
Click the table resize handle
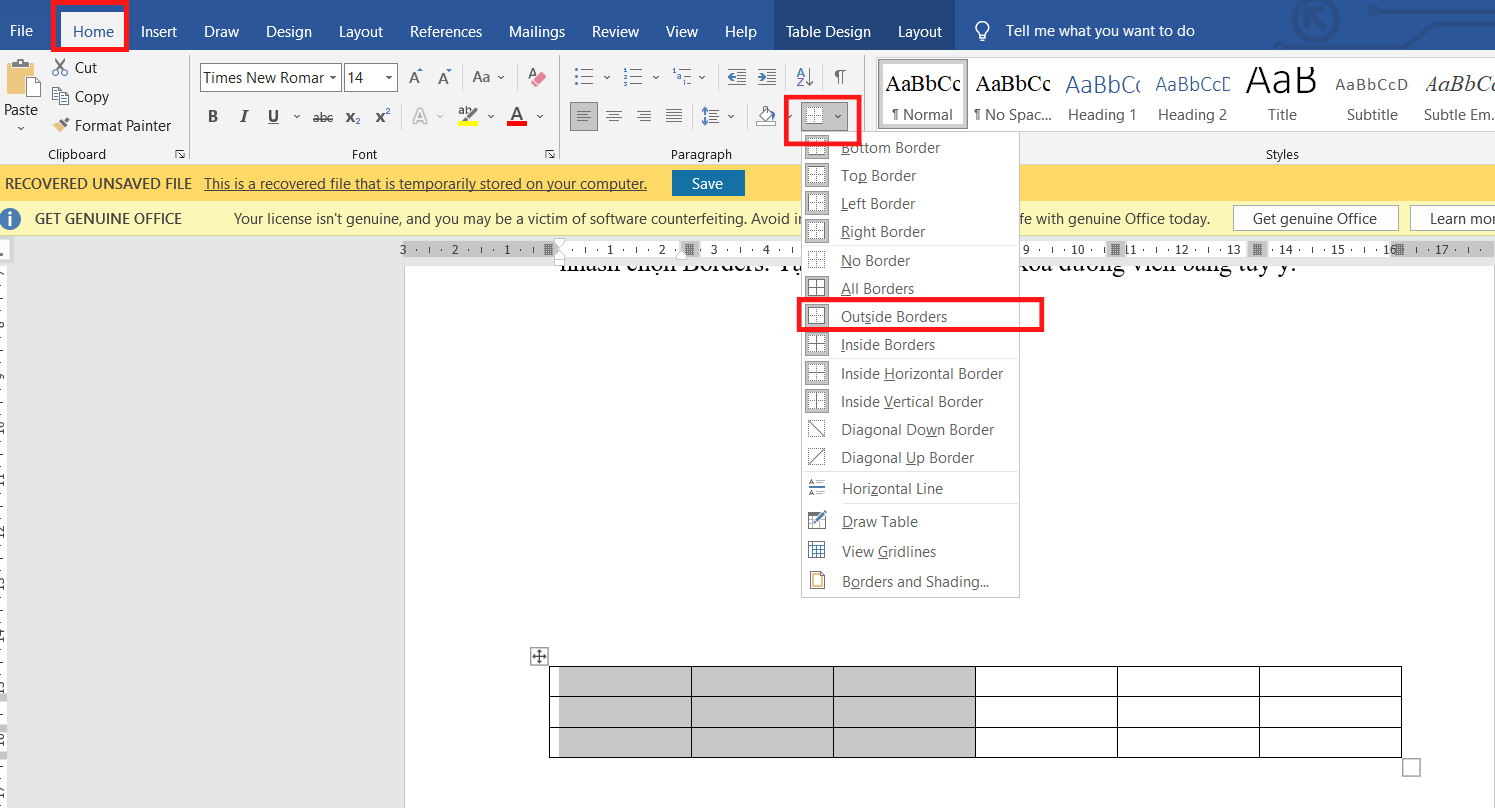pyautogui.click(x=1411, y=767)
